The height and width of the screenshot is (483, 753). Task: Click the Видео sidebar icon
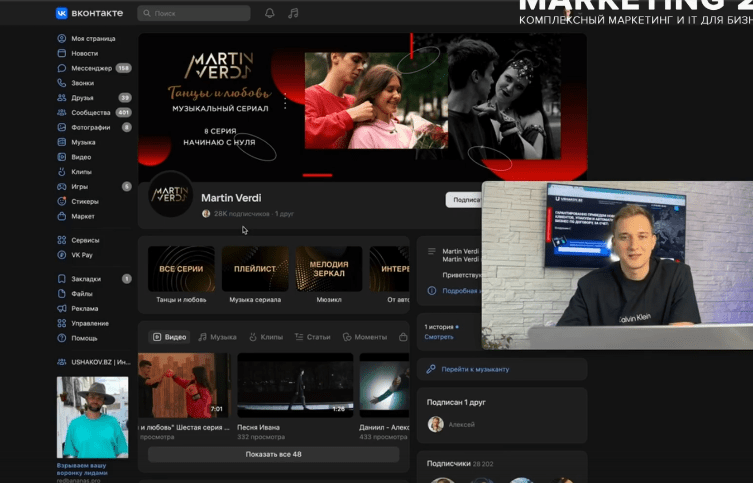point(61,157)
